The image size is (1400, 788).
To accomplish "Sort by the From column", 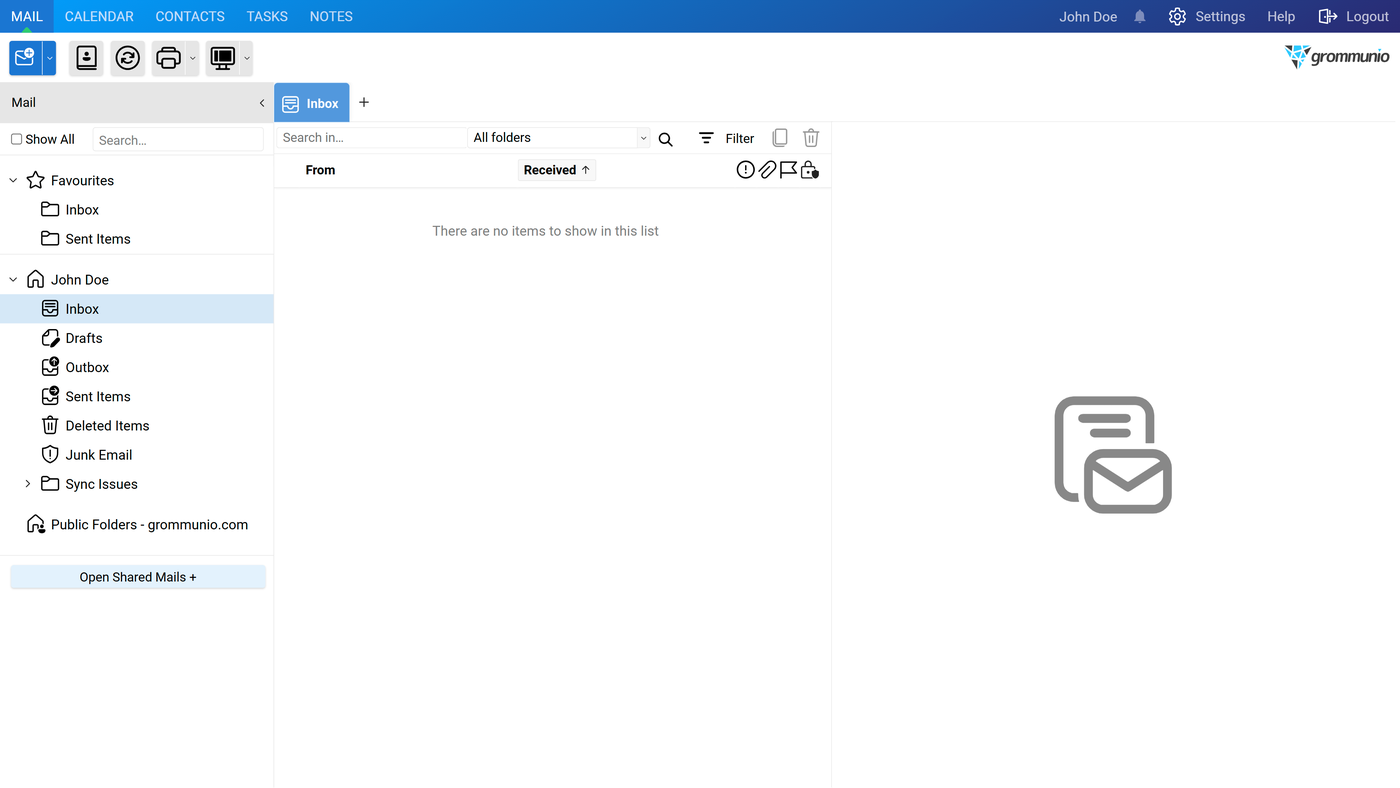I will 320,170.
